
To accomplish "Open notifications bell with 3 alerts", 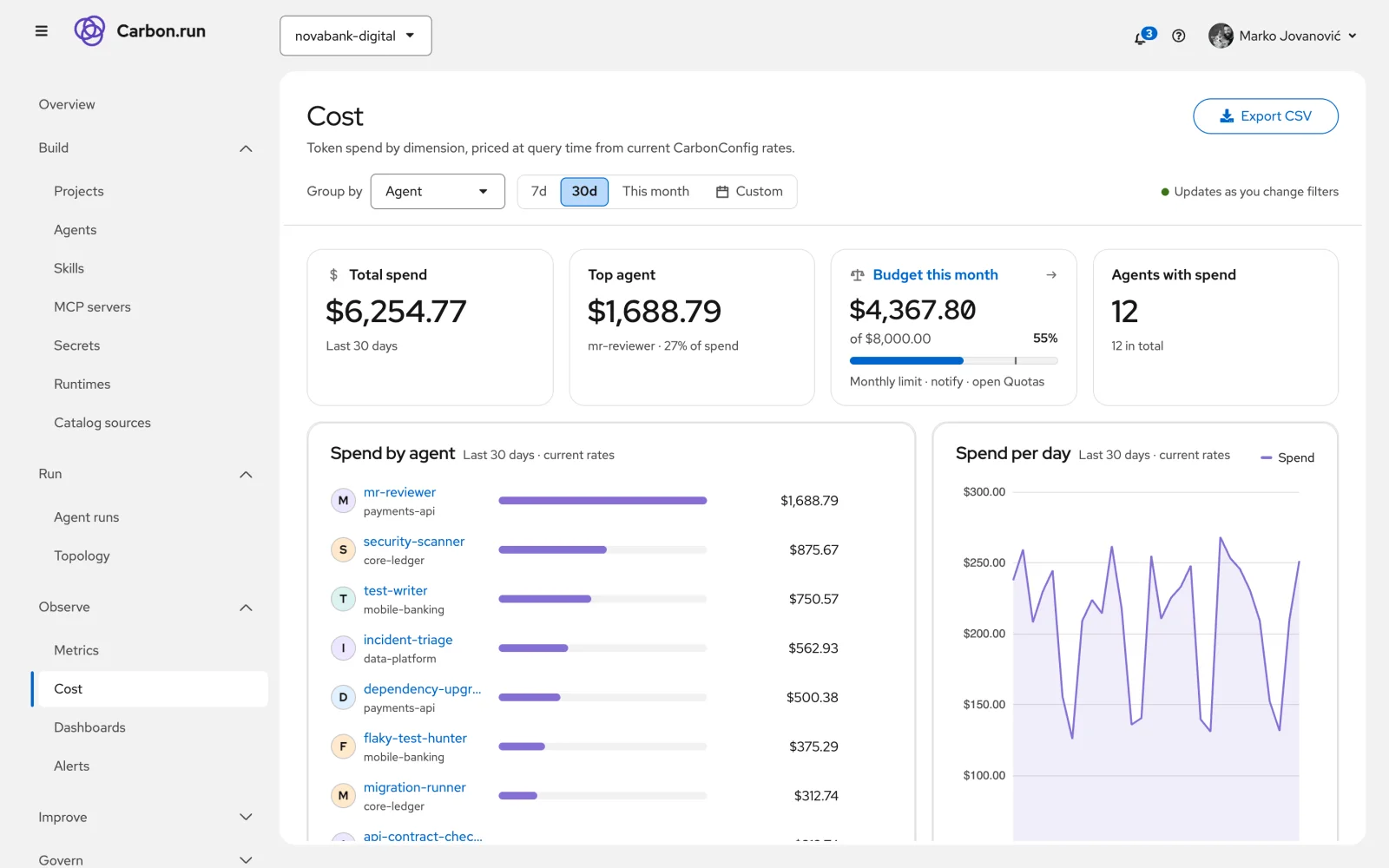I will pos(1144,36).
